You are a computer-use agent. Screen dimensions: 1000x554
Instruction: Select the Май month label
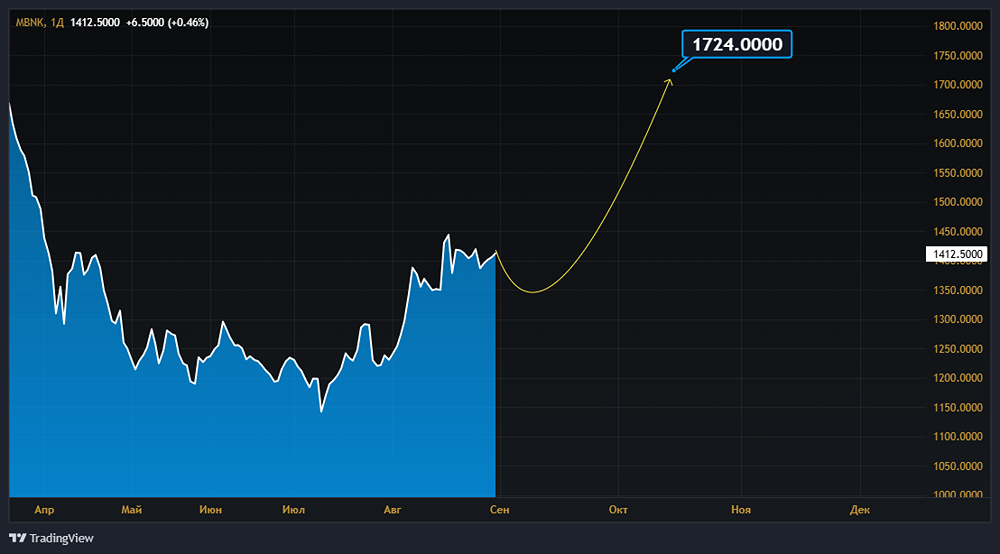(x=131, y=510)
